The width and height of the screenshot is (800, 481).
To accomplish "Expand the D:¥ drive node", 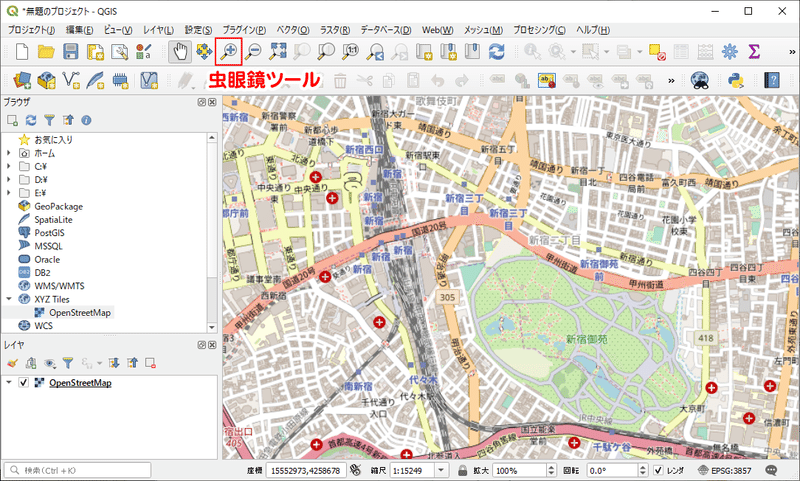I will tap(8, 180).
